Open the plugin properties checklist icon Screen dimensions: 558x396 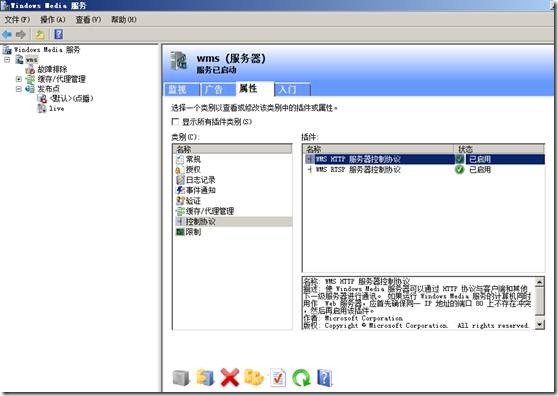pyautogui.click(x=278, y=377)
